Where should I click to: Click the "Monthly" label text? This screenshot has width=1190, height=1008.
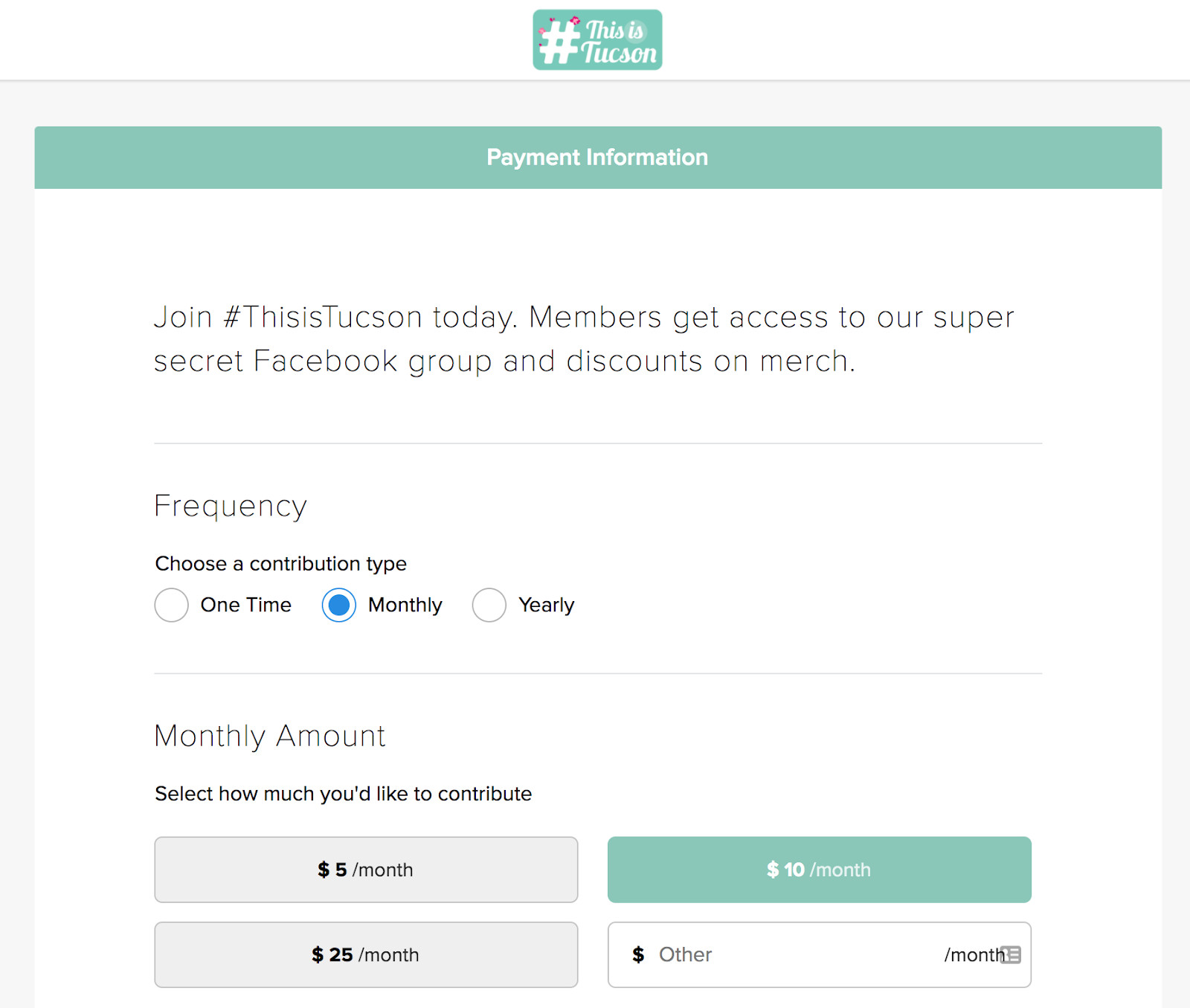click(405, 605)
